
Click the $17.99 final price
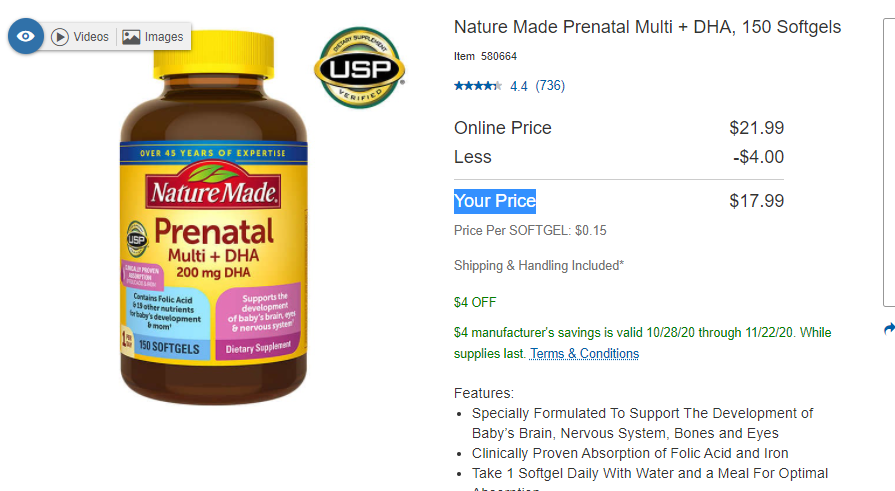click(757, 201)
